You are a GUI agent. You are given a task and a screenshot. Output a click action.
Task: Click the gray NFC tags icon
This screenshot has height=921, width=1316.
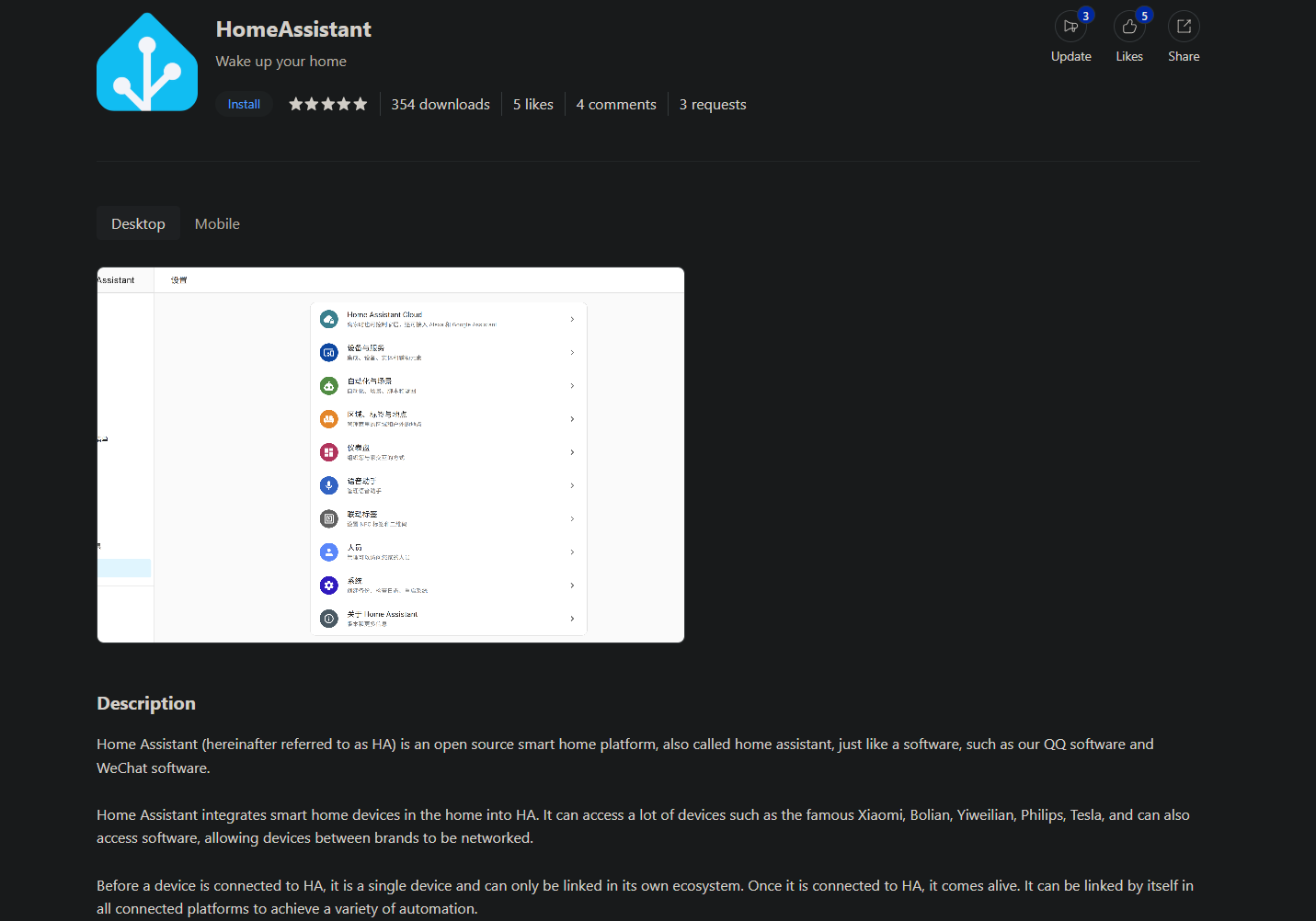(329, 518)
